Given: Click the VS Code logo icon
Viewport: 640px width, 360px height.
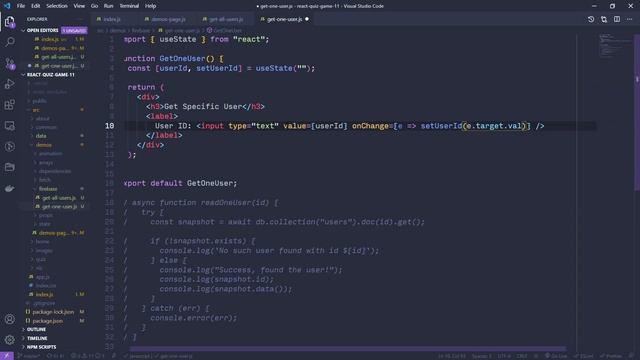Looking at the screenshot, I should tap(7, 6).
